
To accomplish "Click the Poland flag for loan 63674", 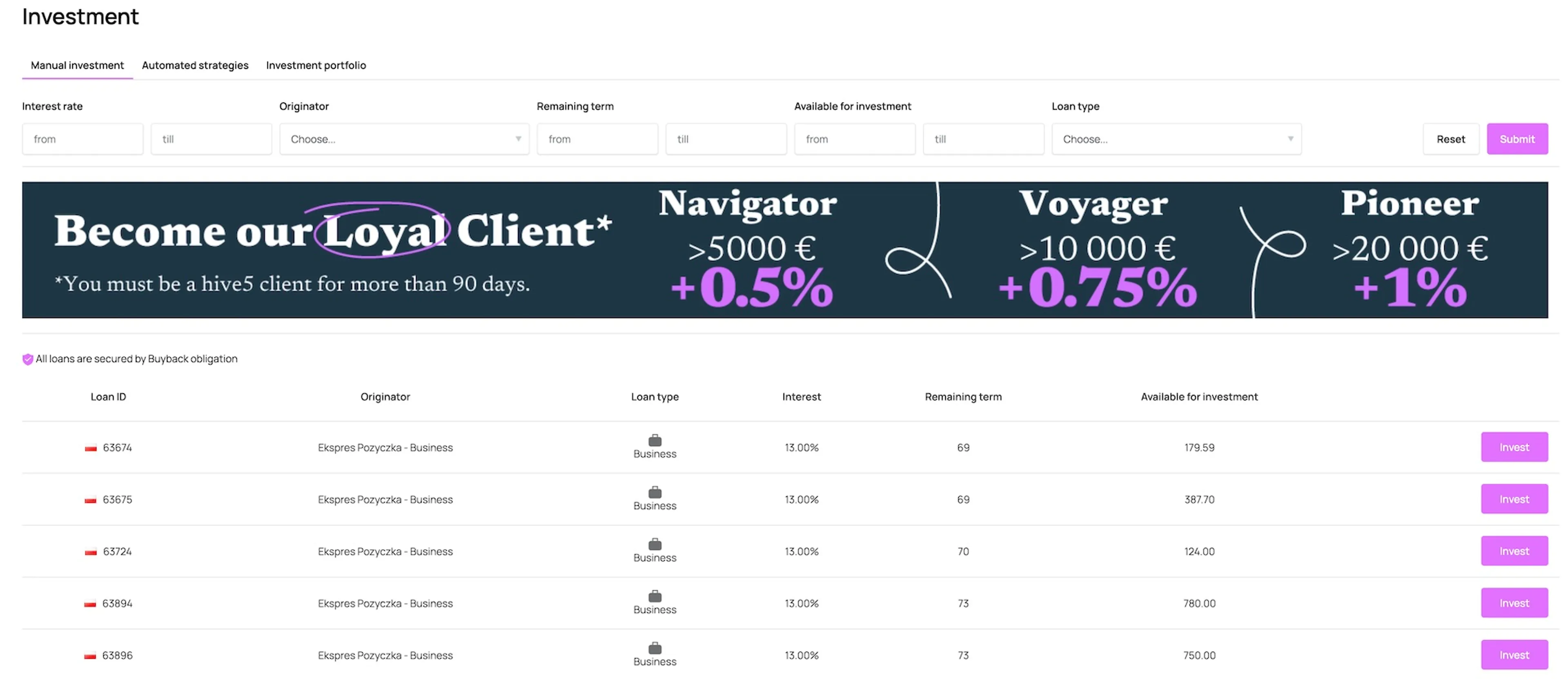I will pyautogui.click(x=91, y=449).
